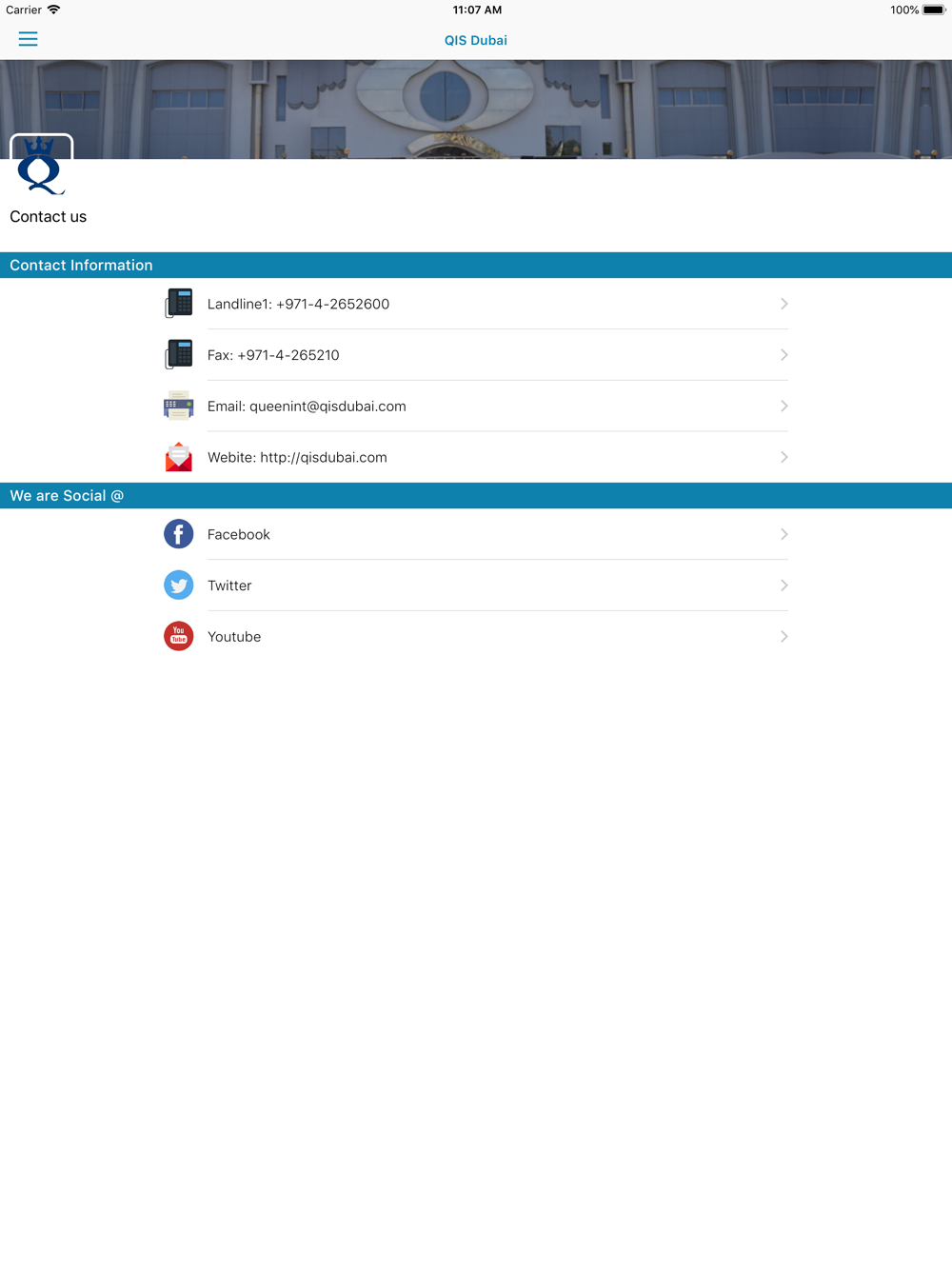Tap the battery indicator icon

(x=933, y=10)
